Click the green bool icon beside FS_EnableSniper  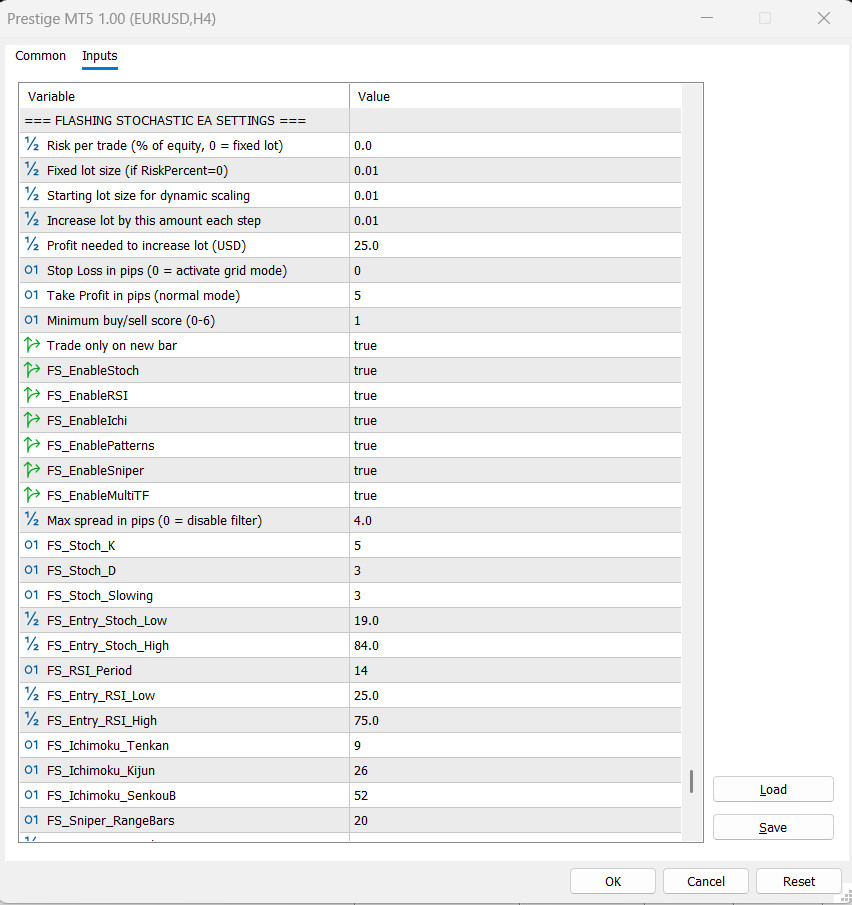[x=32, y=470]
